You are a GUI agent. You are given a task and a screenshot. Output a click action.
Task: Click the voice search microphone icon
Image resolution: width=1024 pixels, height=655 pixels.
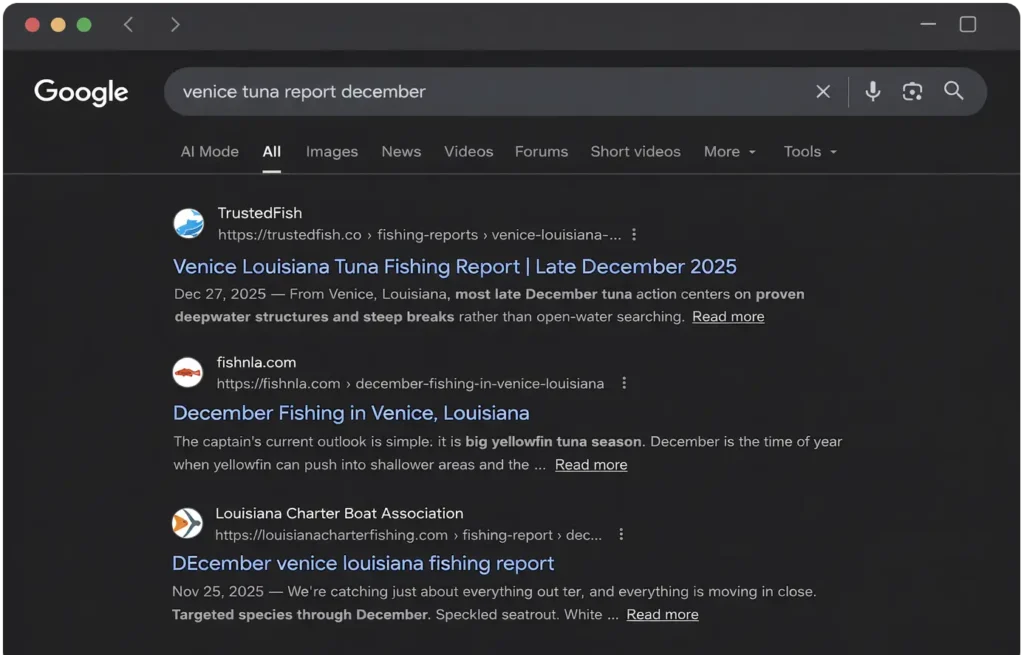(873, 92)
